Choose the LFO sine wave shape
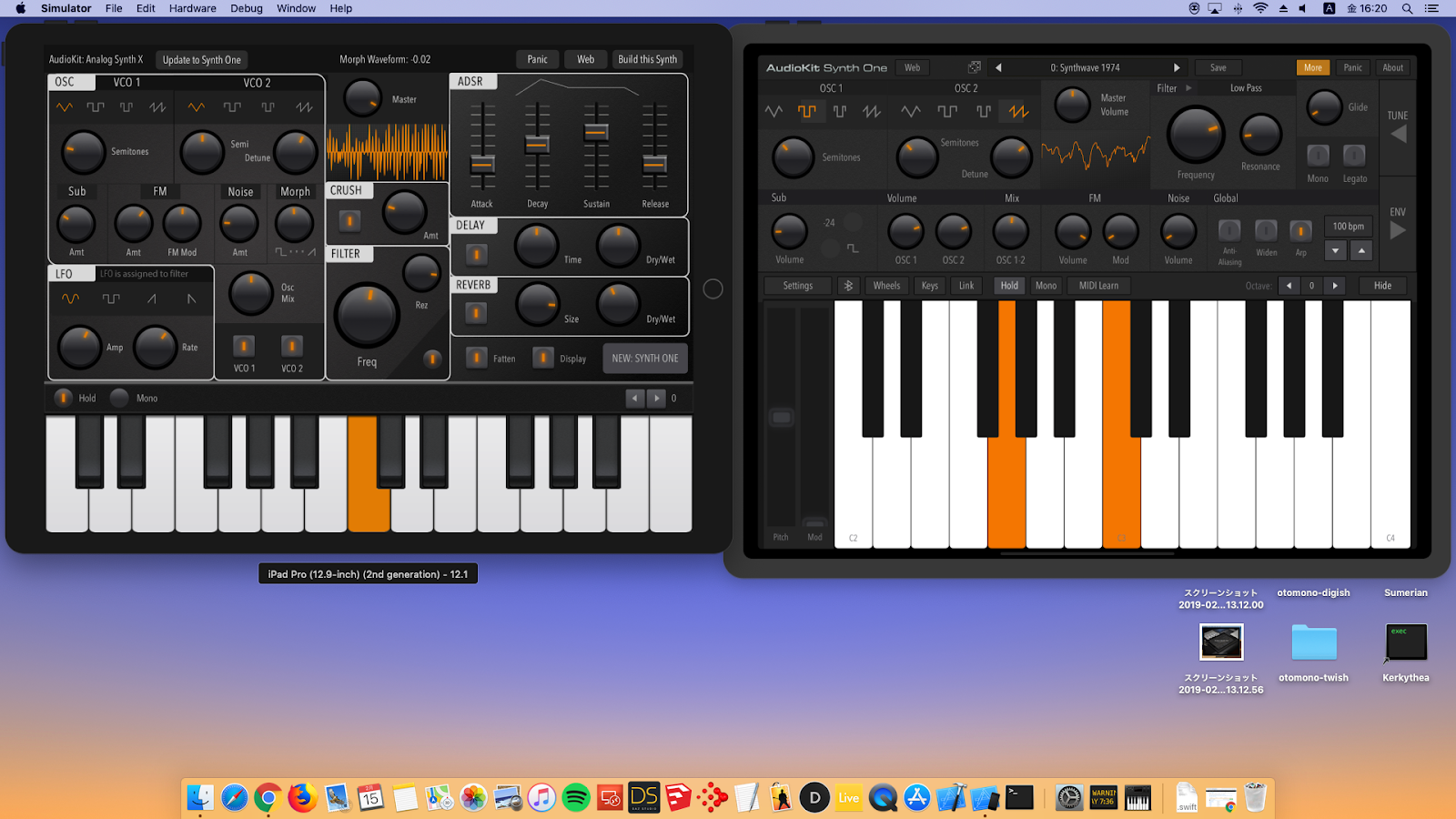The width and height of the screenshot is (1456, 819). pyautogui.click(x=70, y=298)
